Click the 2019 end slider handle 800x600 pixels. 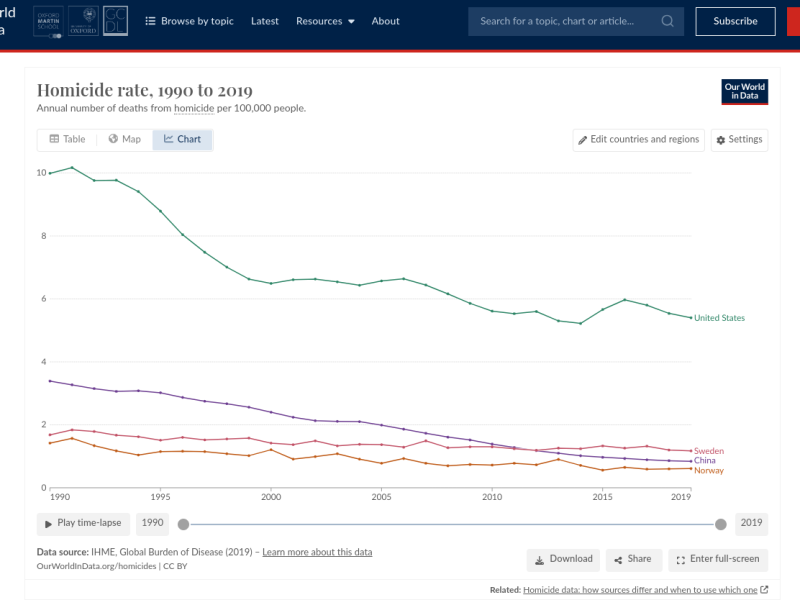tap(721, 524)
